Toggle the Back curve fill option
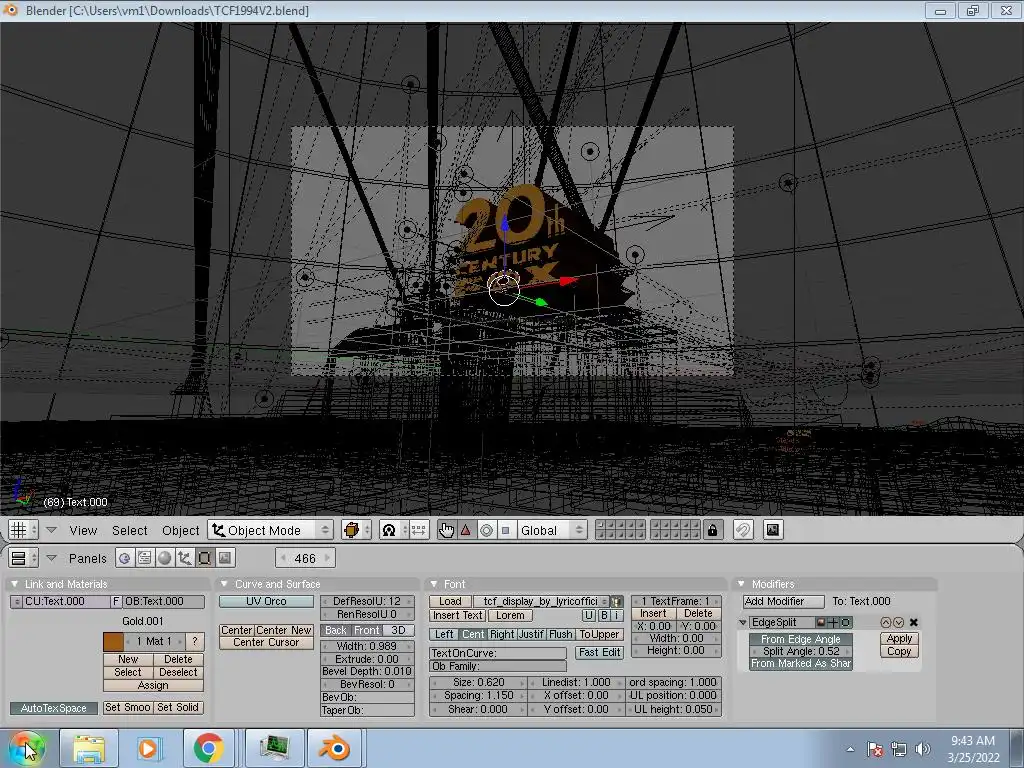The image size is (1024, 768). click(336, 631)
